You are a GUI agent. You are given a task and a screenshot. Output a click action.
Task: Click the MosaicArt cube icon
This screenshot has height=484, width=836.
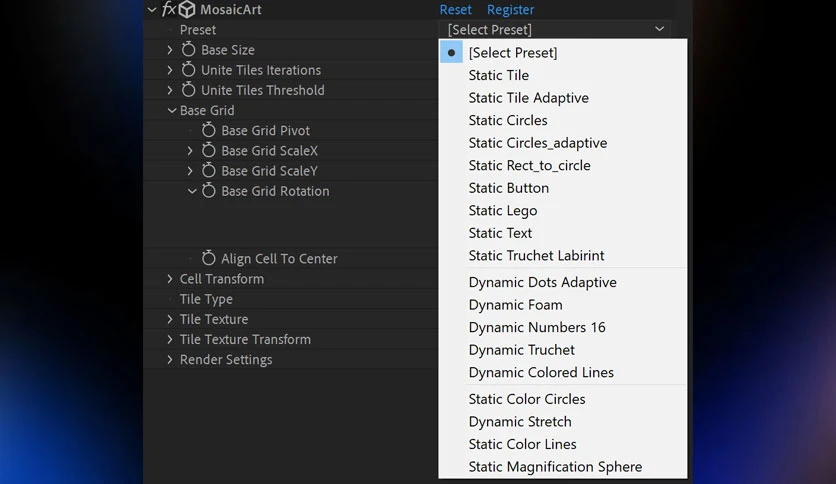tap(187, 9)
